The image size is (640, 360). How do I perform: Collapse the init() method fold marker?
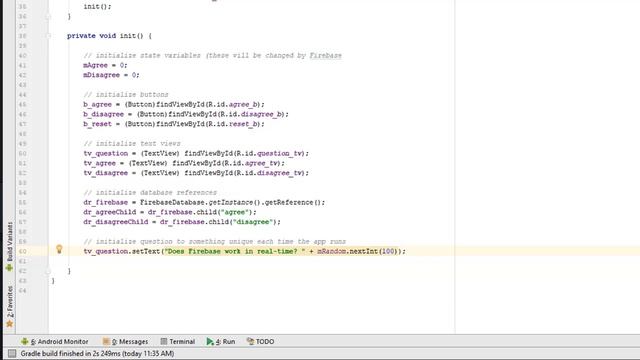[48, 36]
